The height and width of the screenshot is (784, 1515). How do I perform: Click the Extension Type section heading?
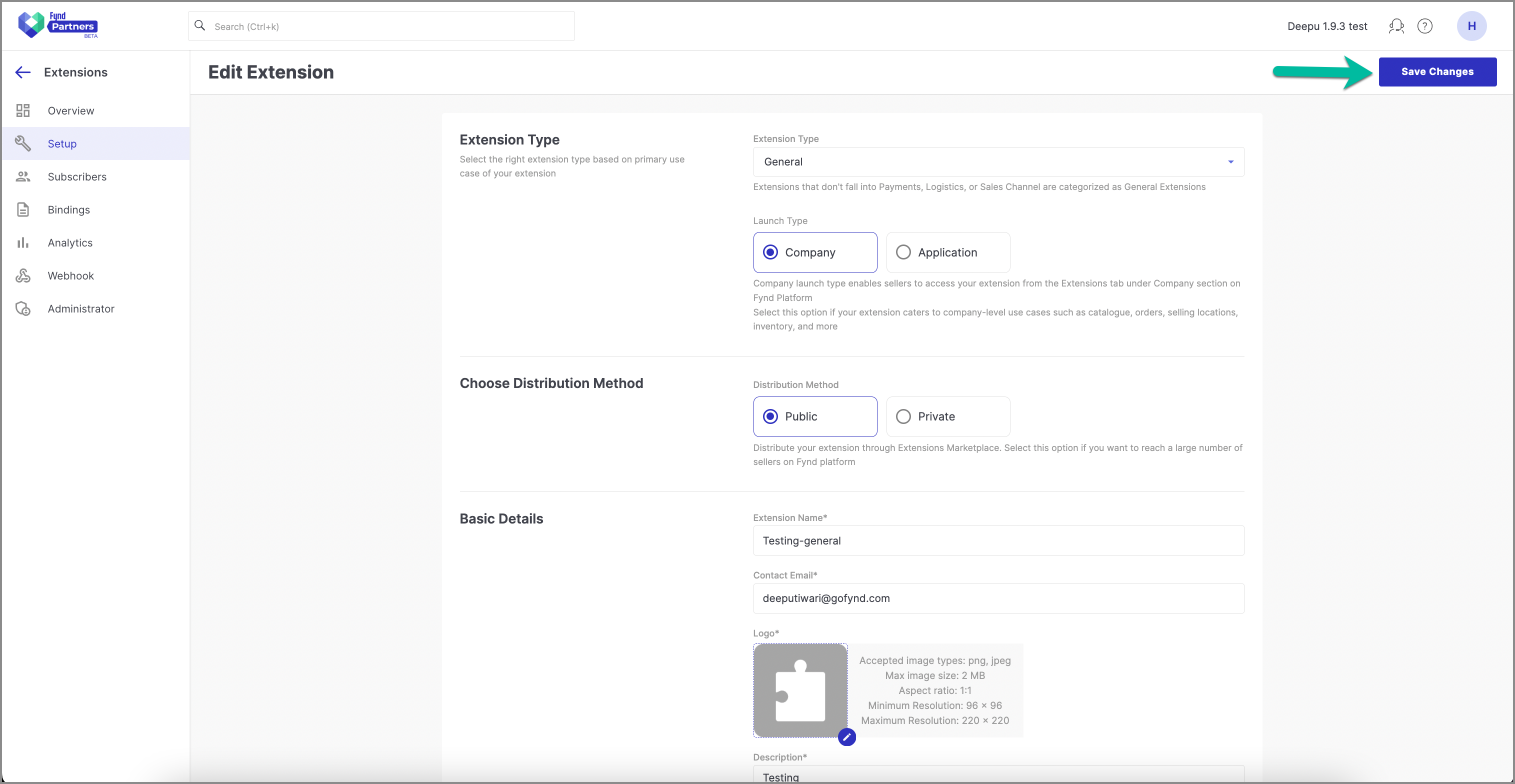click(510, 139)
